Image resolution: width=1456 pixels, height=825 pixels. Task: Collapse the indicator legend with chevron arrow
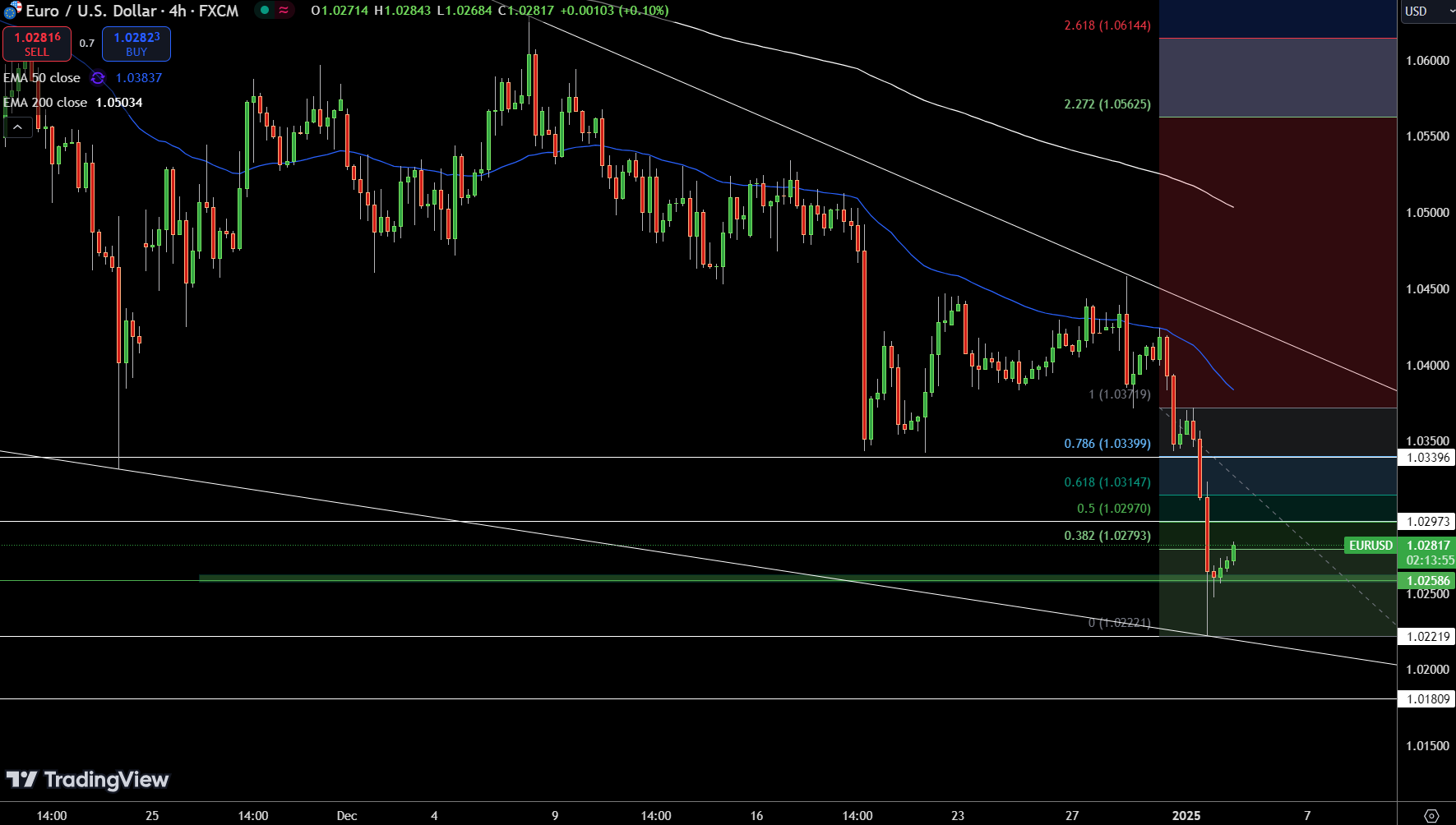pos(17,127)
